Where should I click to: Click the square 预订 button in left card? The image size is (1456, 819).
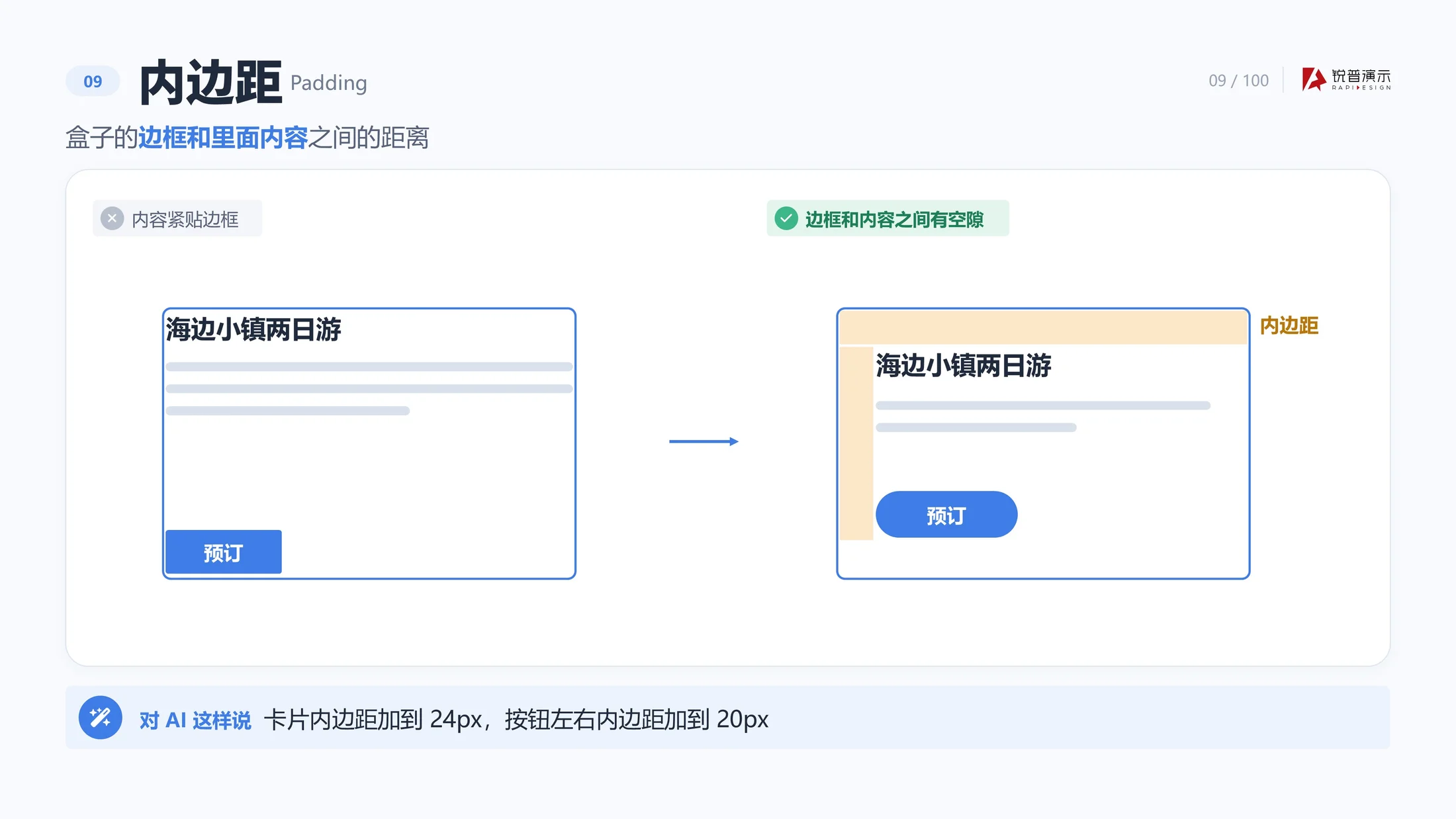(224, 552)
